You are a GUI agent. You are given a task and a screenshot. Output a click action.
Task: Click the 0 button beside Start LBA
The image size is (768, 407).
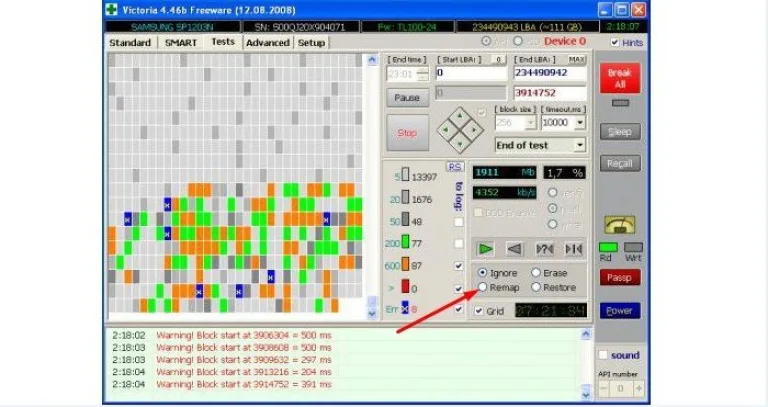pyautogui.click(x=498, y=59)
